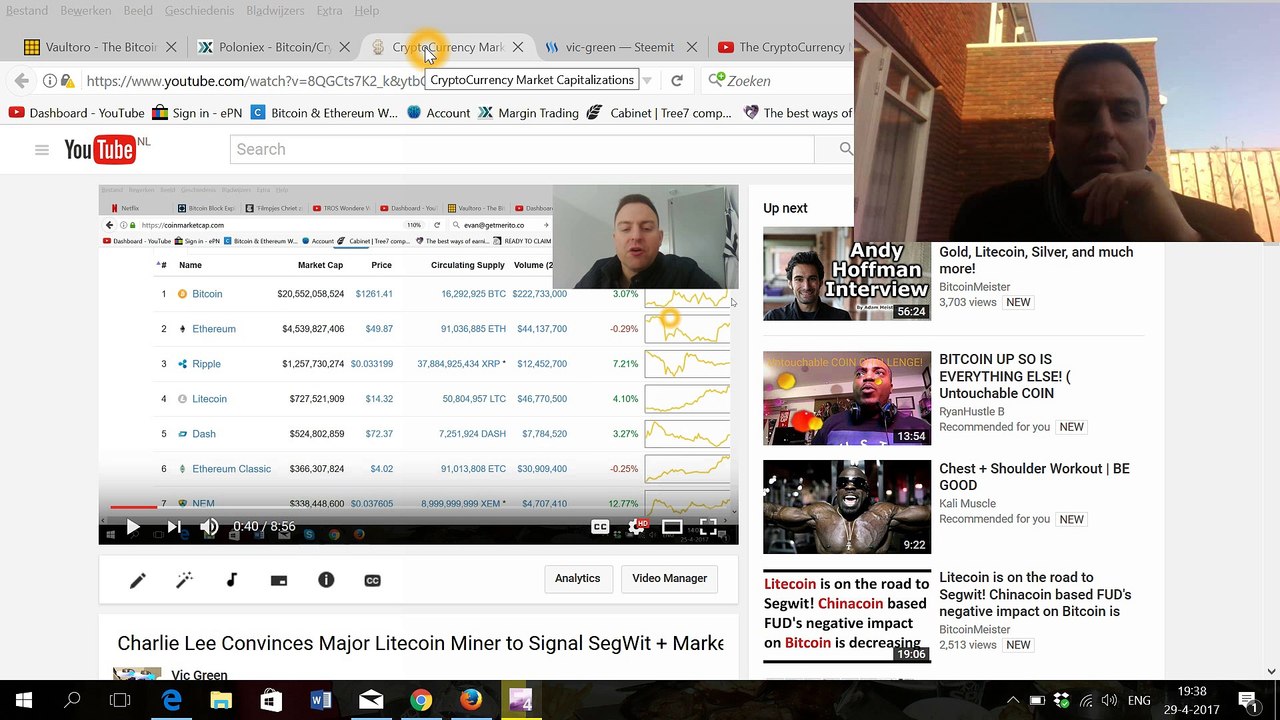The image size is (1280, 720).
Task: Toggle subtitles in the video player bar
Action: (600, 527)
